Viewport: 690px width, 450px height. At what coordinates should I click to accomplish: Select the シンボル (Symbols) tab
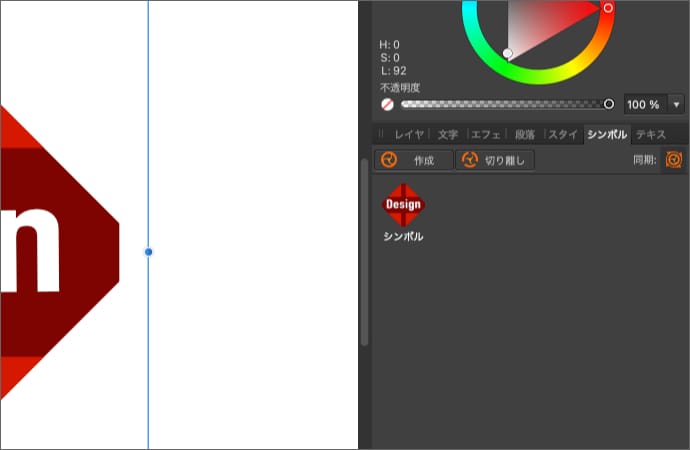pos(607,134)
